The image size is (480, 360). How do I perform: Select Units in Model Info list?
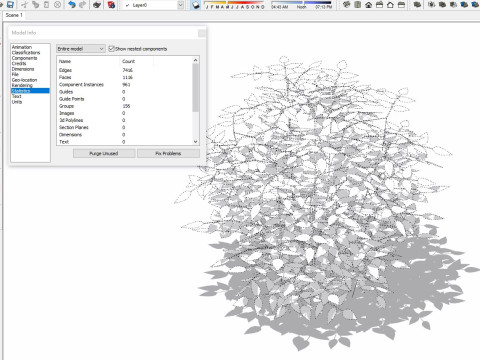(17, 102)
